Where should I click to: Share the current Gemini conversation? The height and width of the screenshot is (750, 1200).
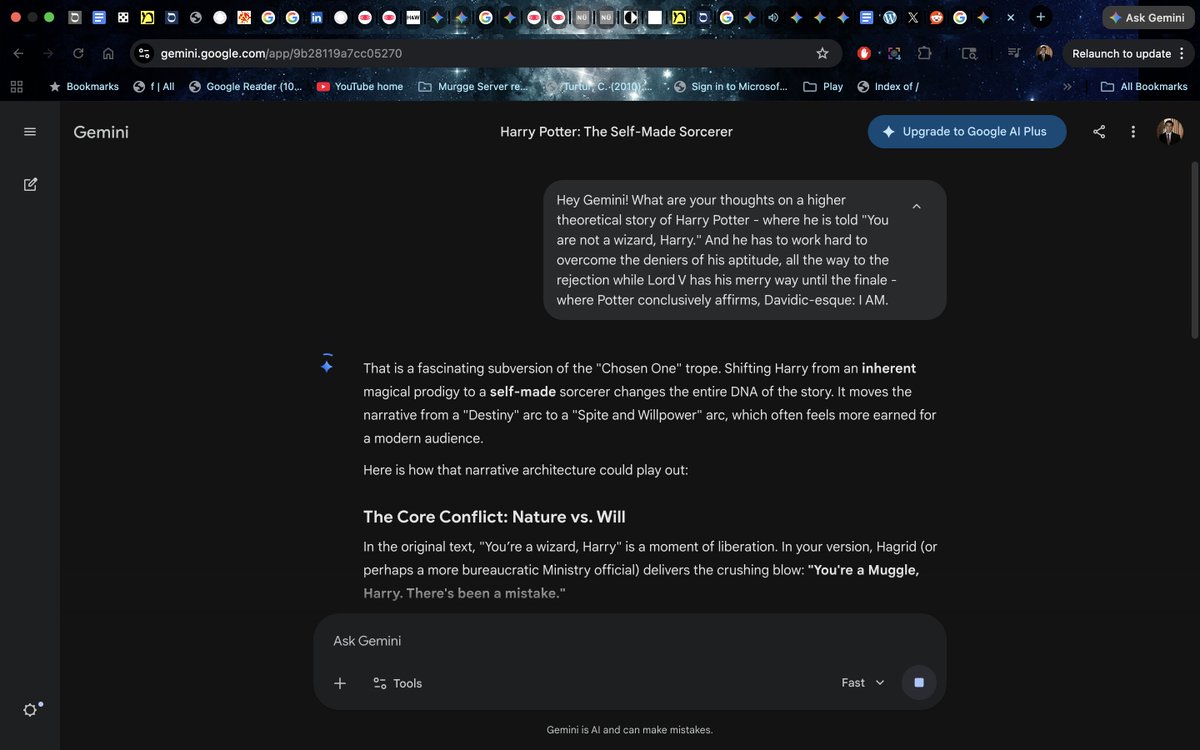[x=1099, y=131]
